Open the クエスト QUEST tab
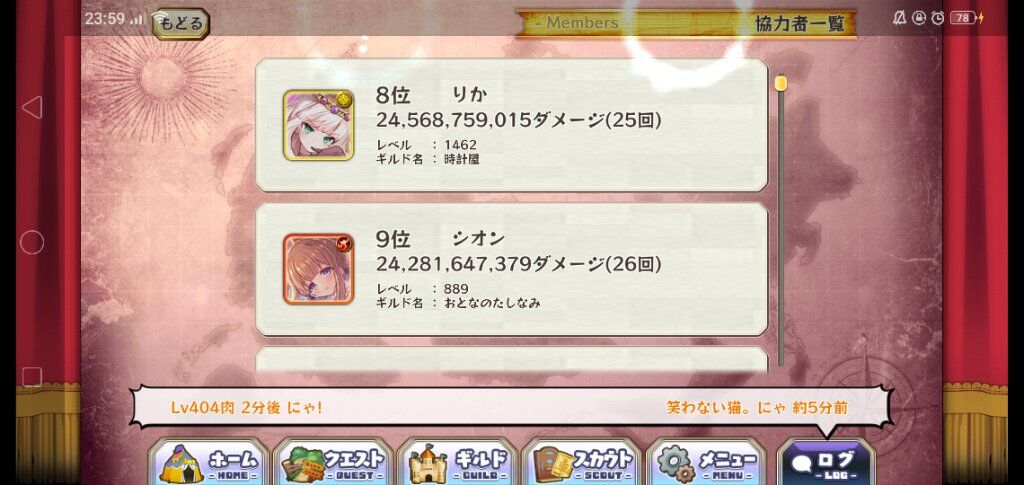This screenshot has height=485, width=1024. tap(333, 462)
